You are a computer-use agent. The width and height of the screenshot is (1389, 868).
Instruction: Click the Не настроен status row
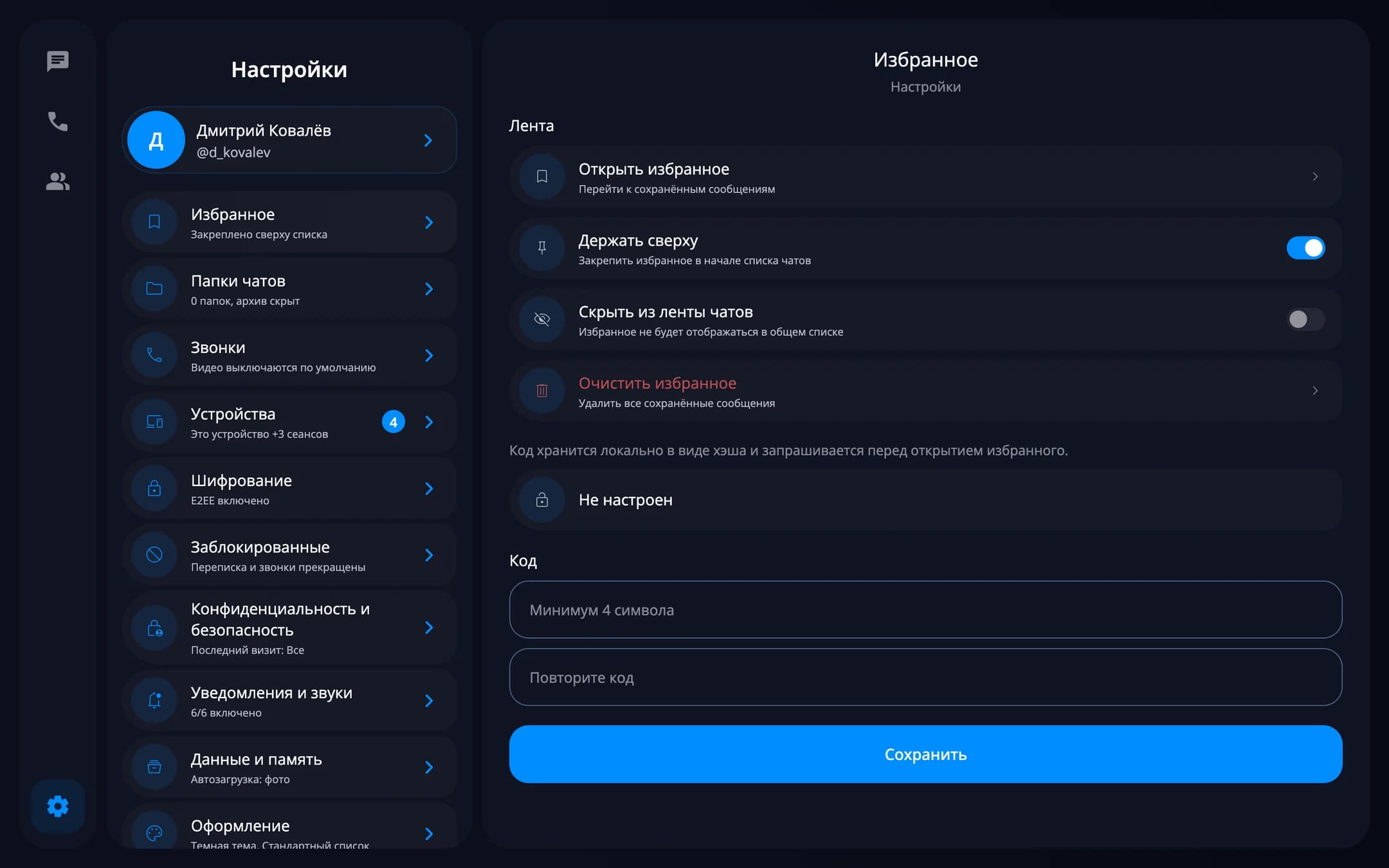[x=925, y=500]
